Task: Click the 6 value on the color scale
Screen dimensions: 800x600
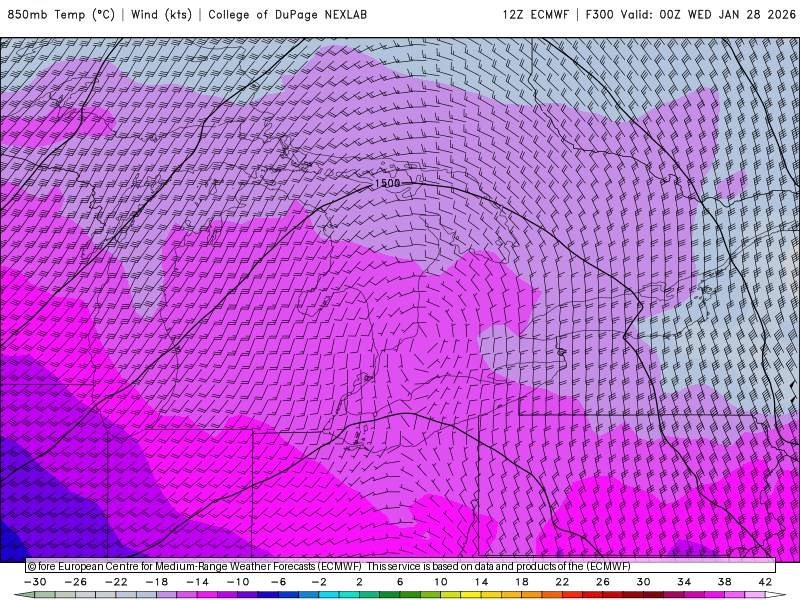Action: [400, 582]
